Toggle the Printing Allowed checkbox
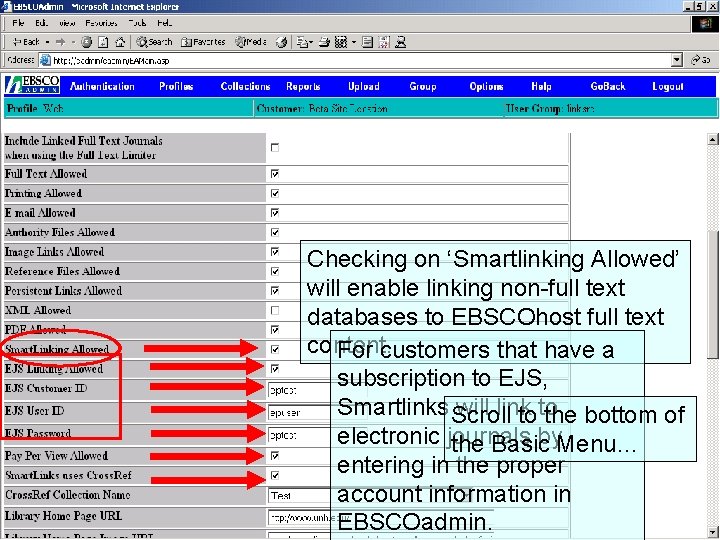This screenshot has height=540, width=720. 275,193
